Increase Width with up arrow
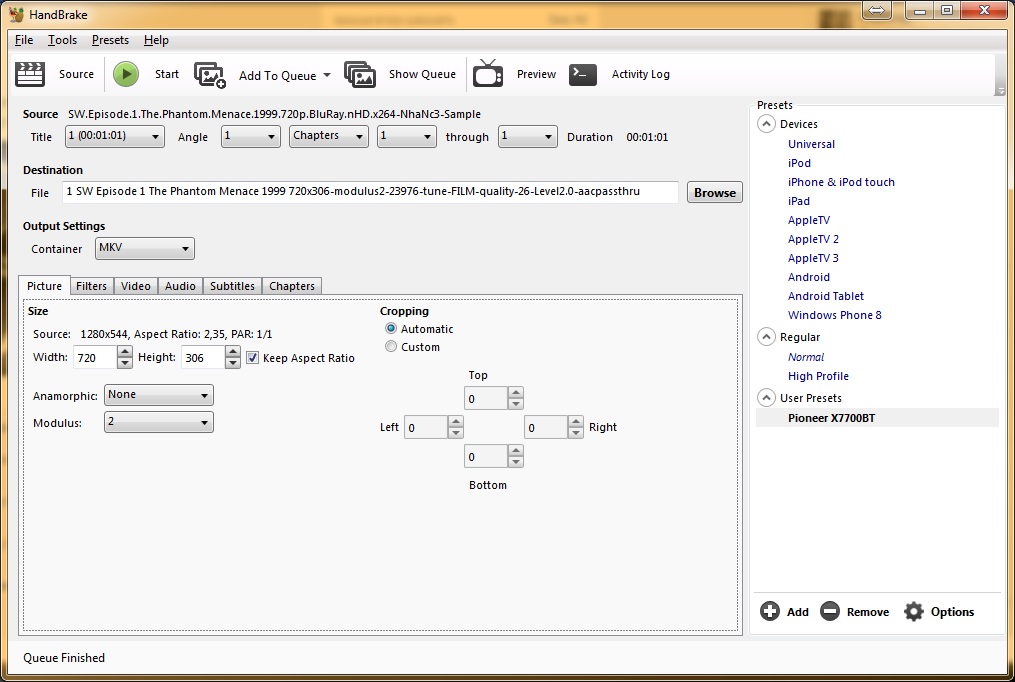Screen dimensions: 1015x682 point(125,351)
